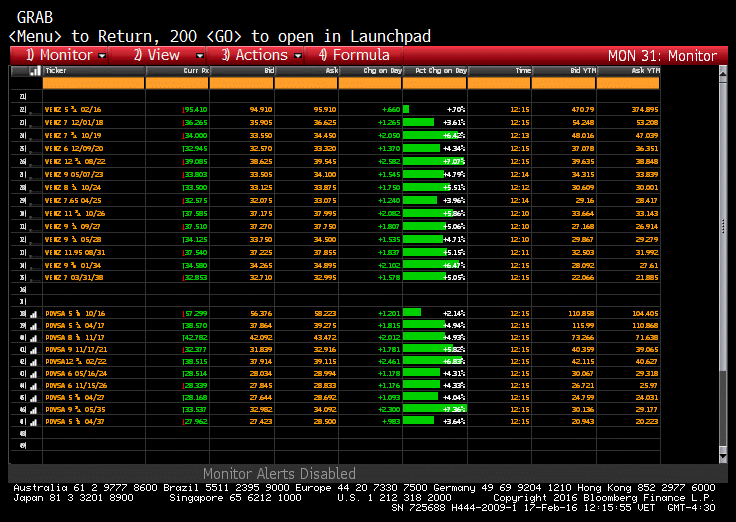Click Bid YTM value 470.79

pyautogui.click(x=583, y=110)
